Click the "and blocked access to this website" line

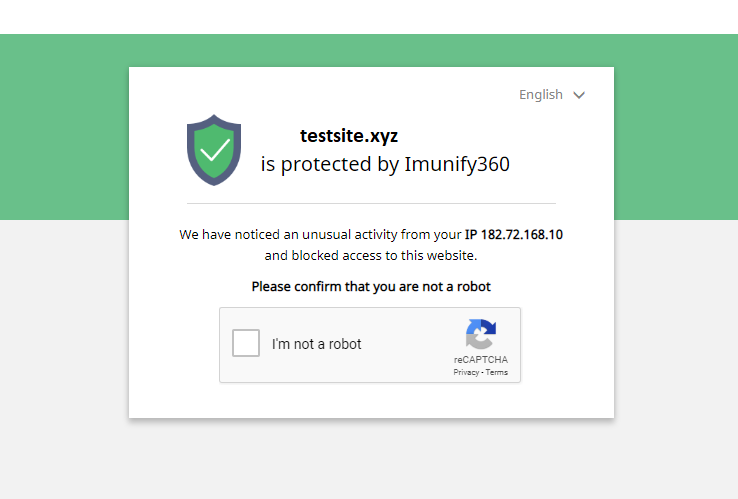point(371,256)
